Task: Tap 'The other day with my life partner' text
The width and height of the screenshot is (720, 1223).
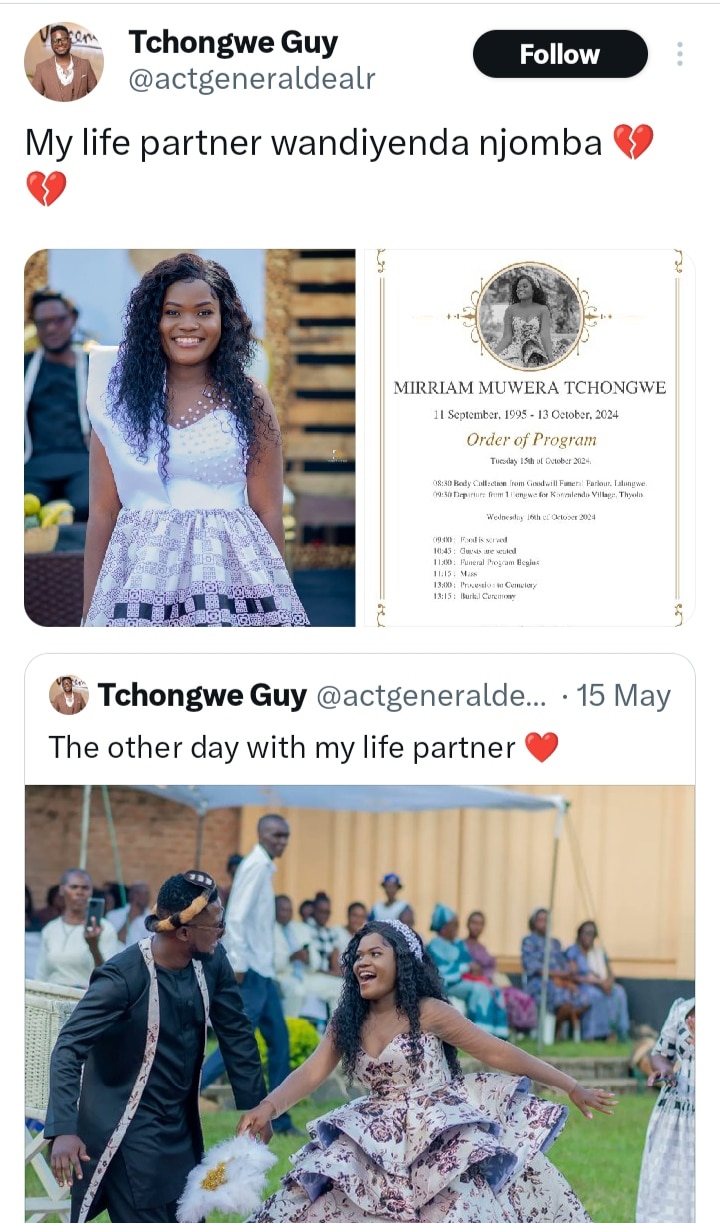Action: (x=282, y=747)
